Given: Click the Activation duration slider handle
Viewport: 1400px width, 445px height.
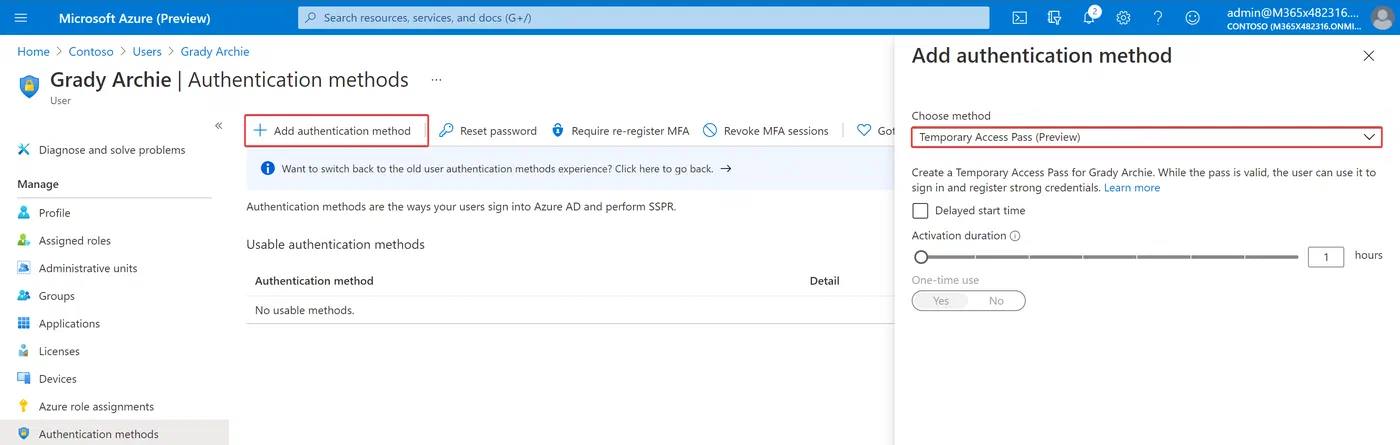Looking at the screenshot, I should click(921, 257).
